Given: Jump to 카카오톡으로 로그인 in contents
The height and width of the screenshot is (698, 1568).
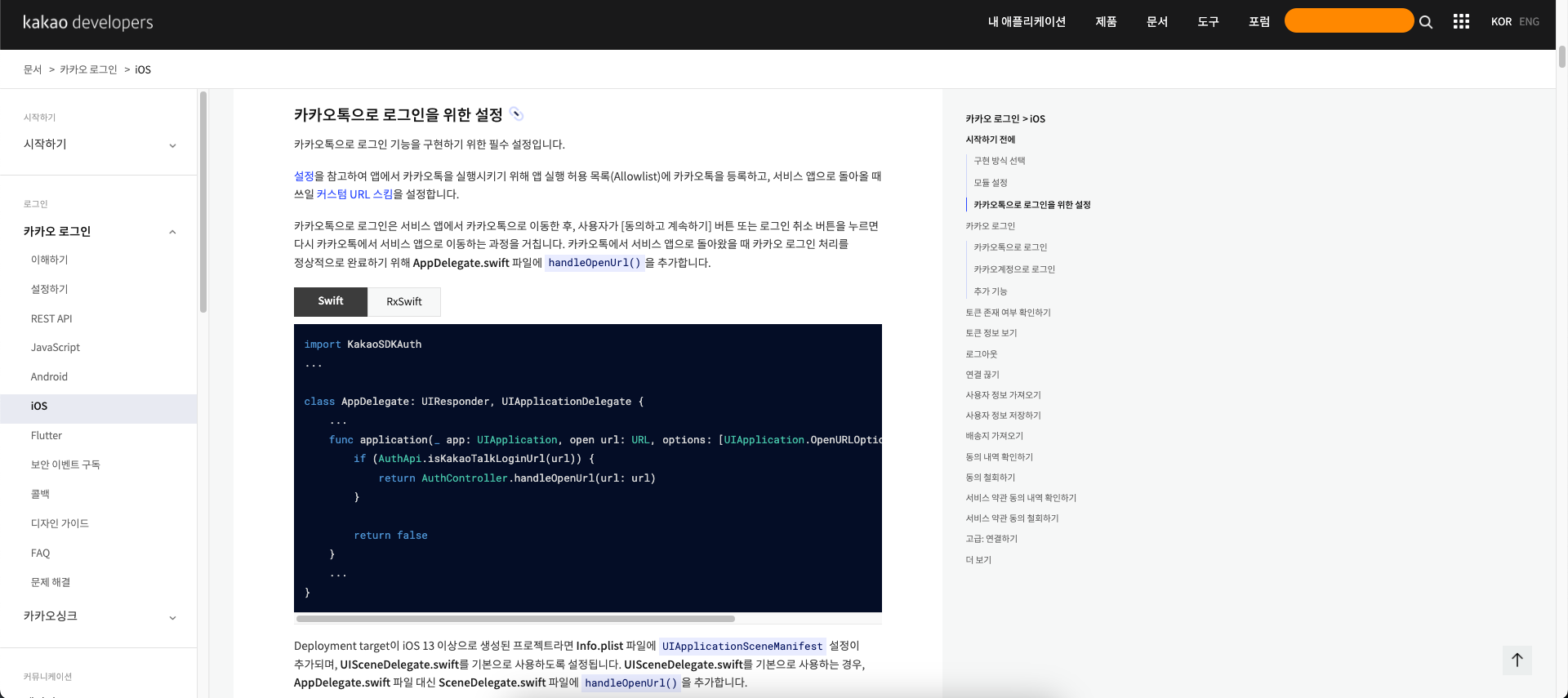Looking at the screenshot, I should 1010,247.
